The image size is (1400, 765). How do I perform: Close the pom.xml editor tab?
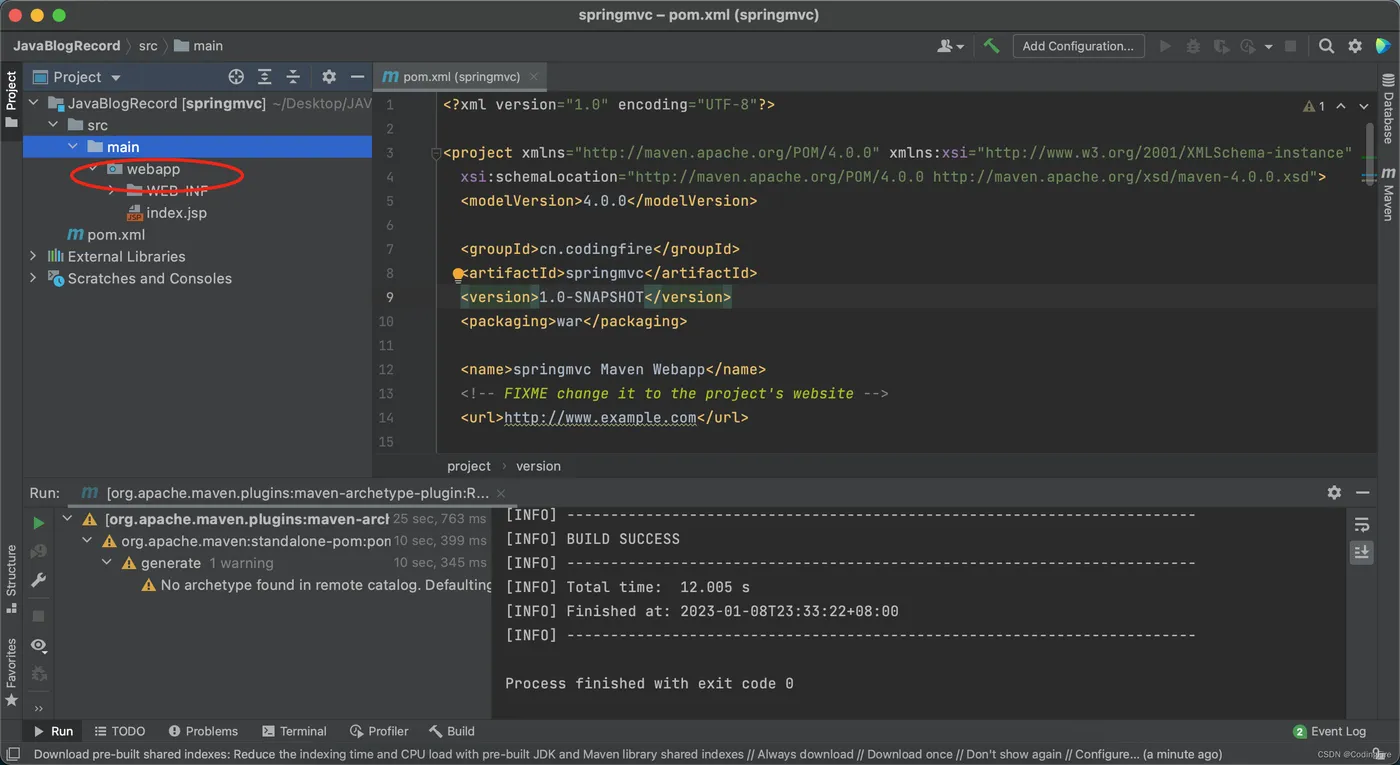click(534, 76)
